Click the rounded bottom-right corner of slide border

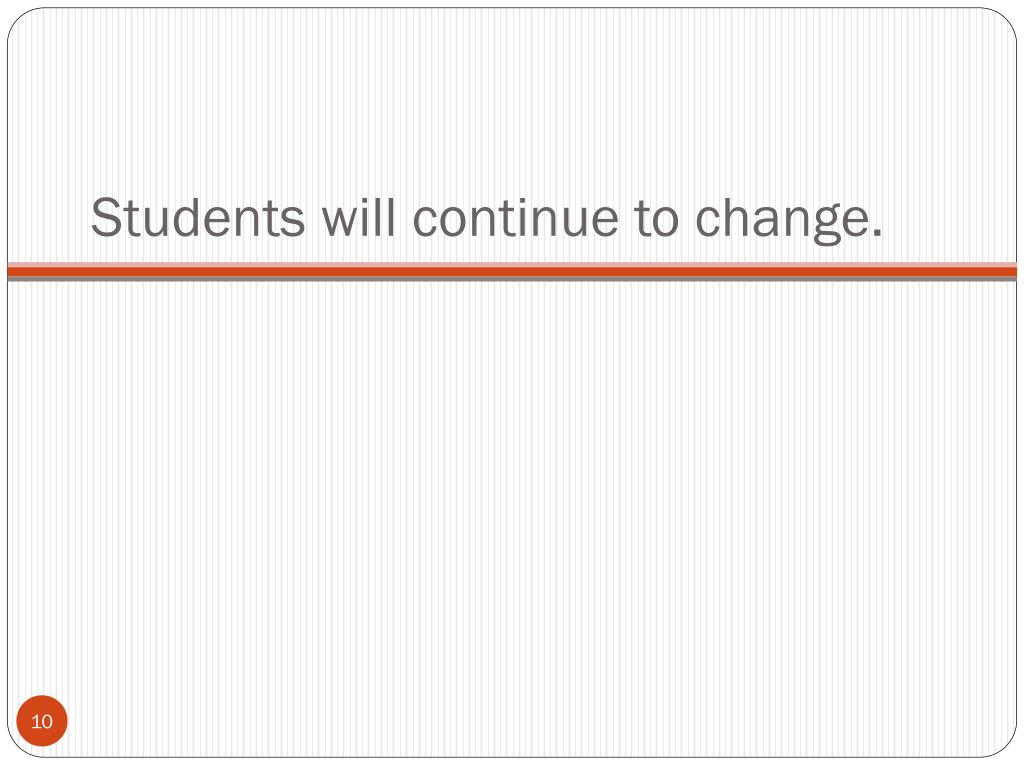point(1004,745)
